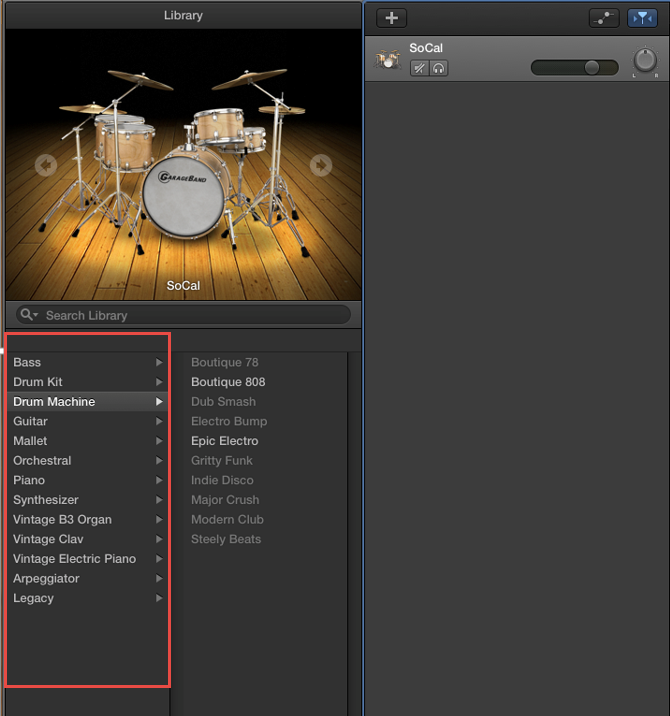Select the SoCal track header name
Screen dimensions: 670x716
pyautogui.click(x=426, y=48)
